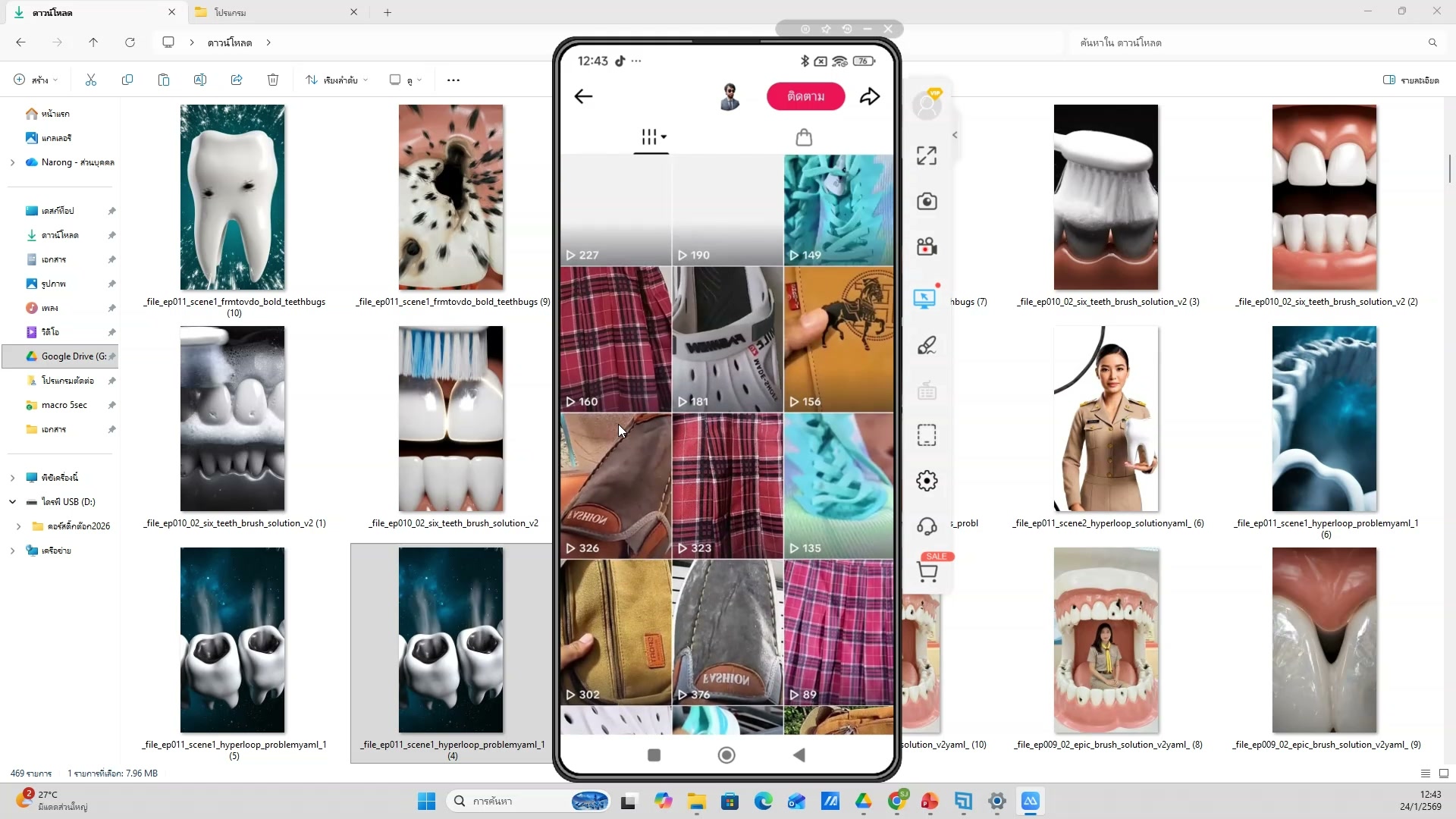
Task: Select the _file_ep010_02_six_teeth_brush_solution_v2 thumbnail
Action: point(450,419)
